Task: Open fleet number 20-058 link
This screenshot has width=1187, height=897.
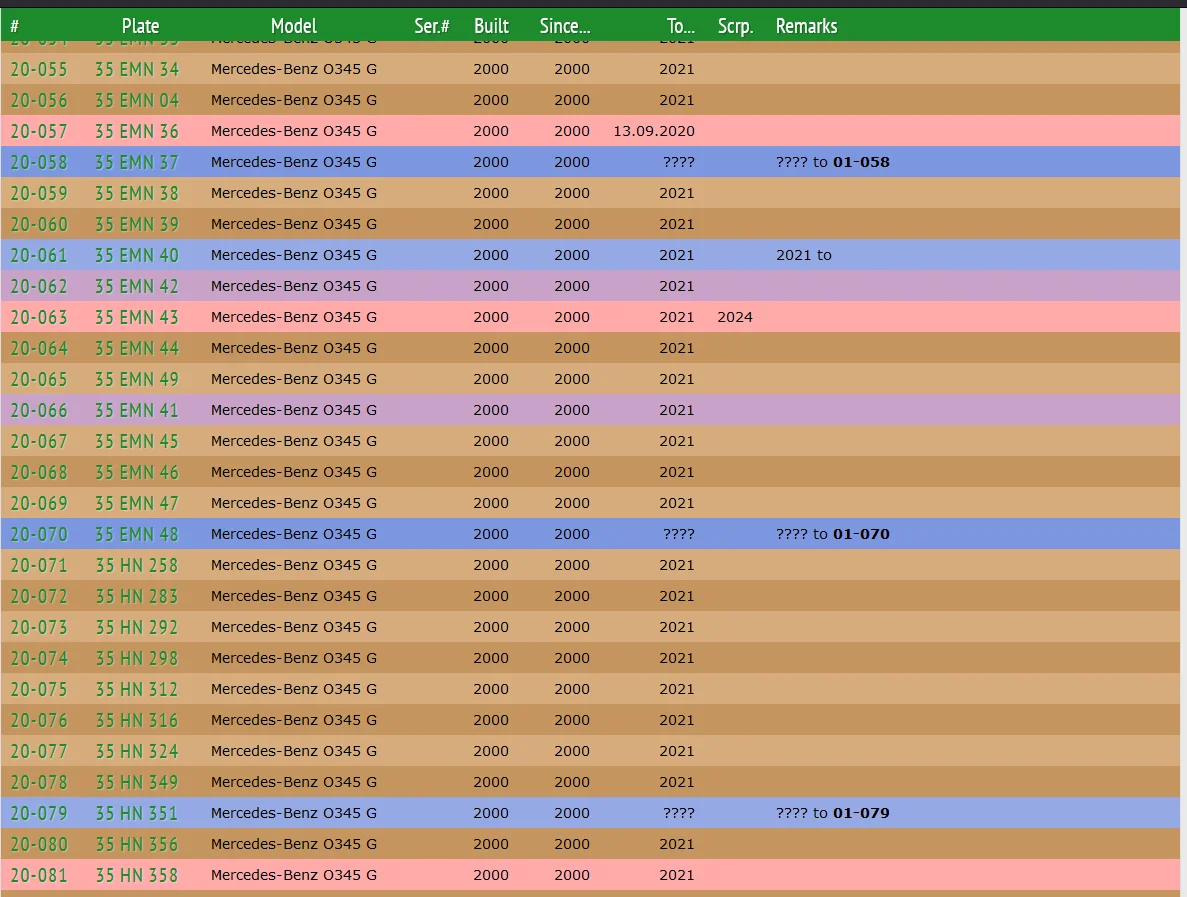Action: point(39,162)
